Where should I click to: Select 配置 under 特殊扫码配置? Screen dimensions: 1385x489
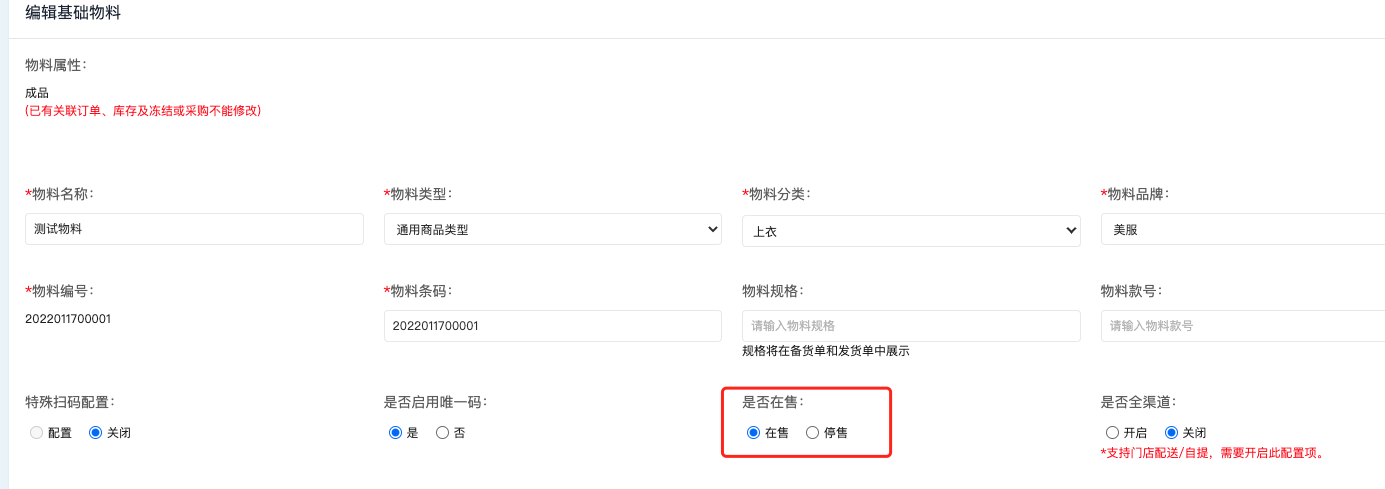tap(38, 433)
